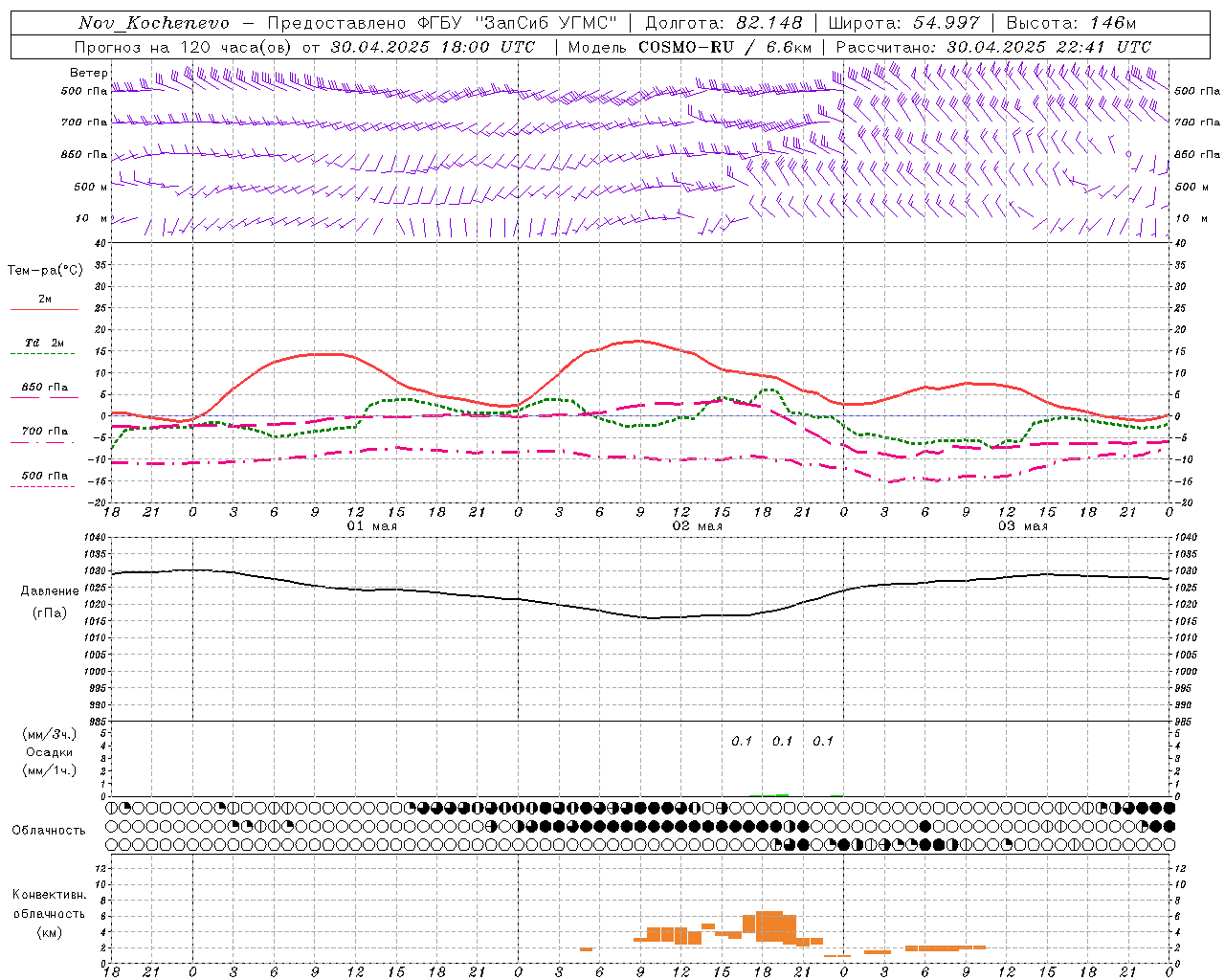Click the Широта: 54.997 header field
Screen dimensions: 1225x980
click(904, 23)
